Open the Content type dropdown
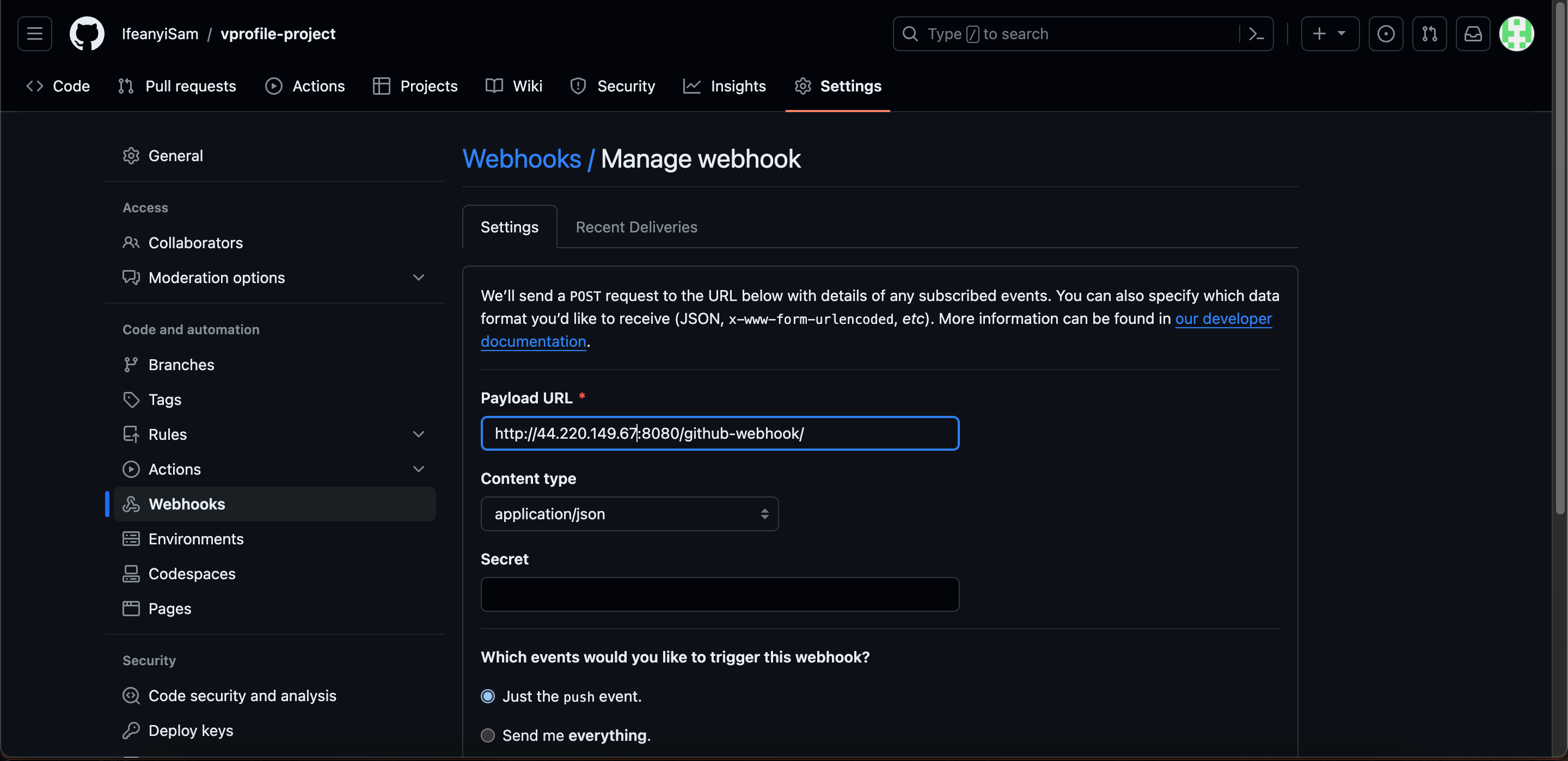 click(x=629, y=514)
